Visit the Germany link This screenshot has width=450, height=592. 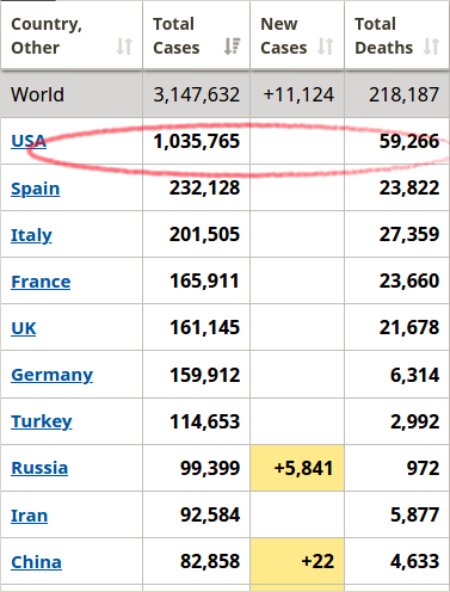[52, 375]
